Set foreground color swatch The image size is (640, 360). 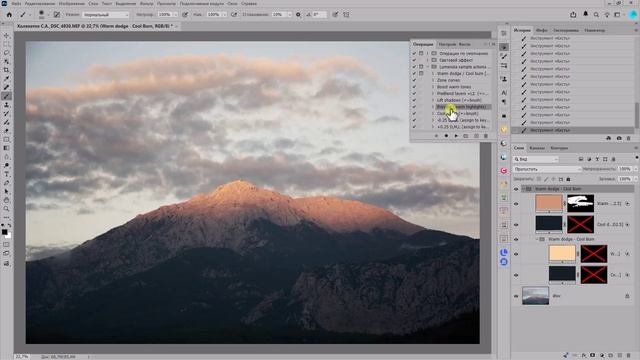pos(4,232)
